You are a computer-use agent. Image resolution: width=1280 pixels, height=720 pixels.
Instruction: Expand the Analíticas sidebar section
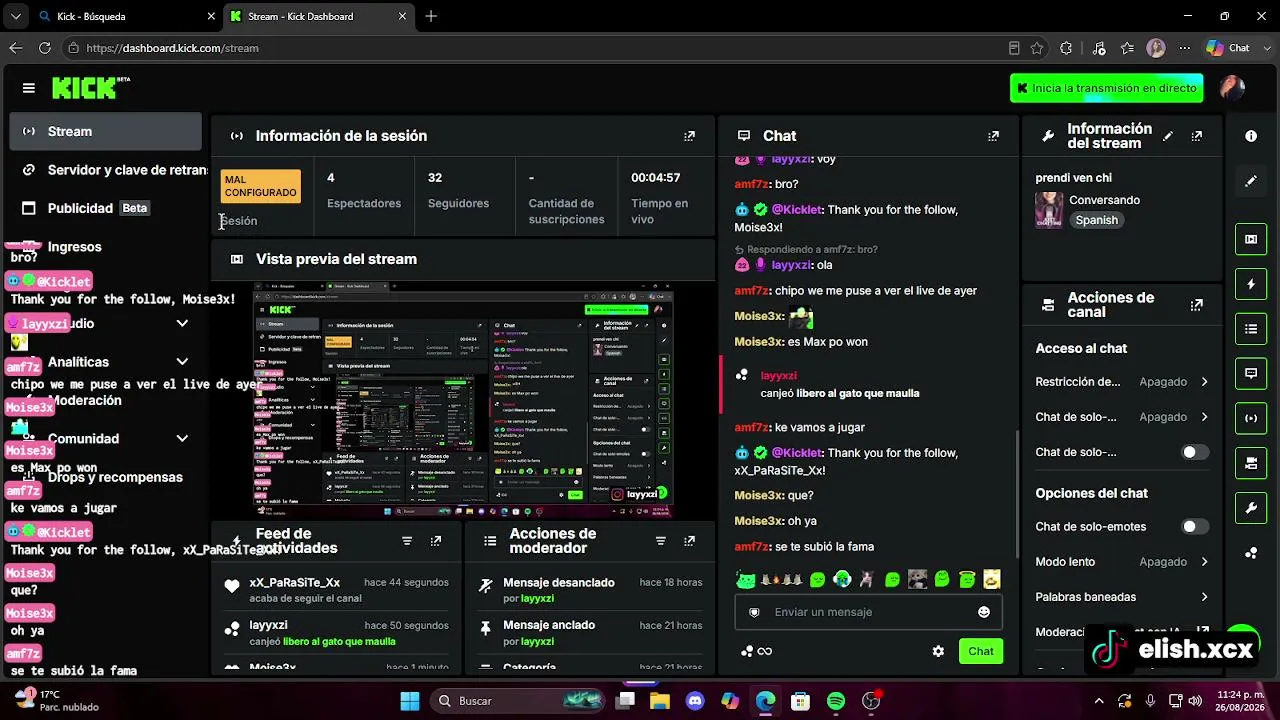[182, 362]
